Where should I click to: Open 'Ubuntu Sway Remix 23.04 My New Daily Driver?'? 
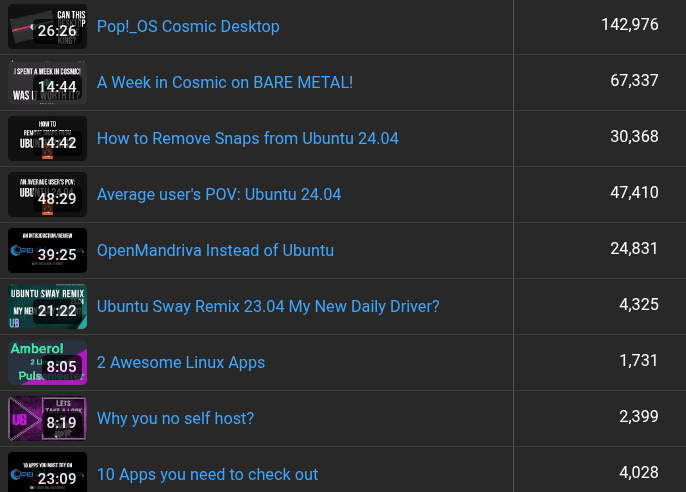pyautogui.click(x=268, y=306)
